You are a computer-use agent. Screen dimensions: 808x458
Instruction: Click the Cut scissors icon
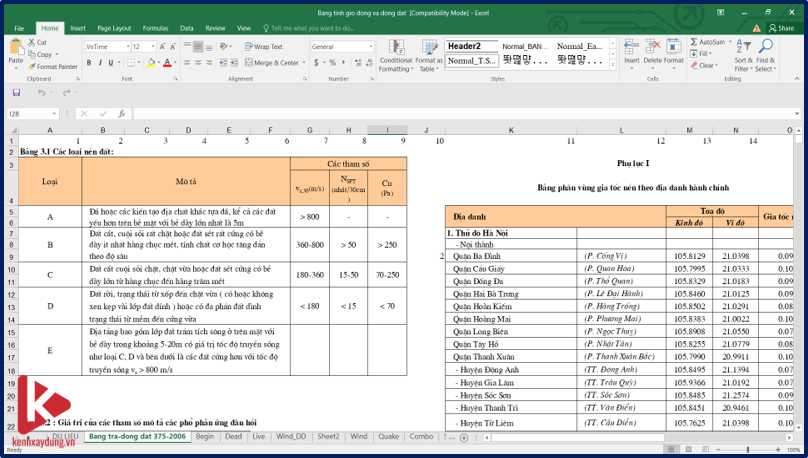pos(31,43)
